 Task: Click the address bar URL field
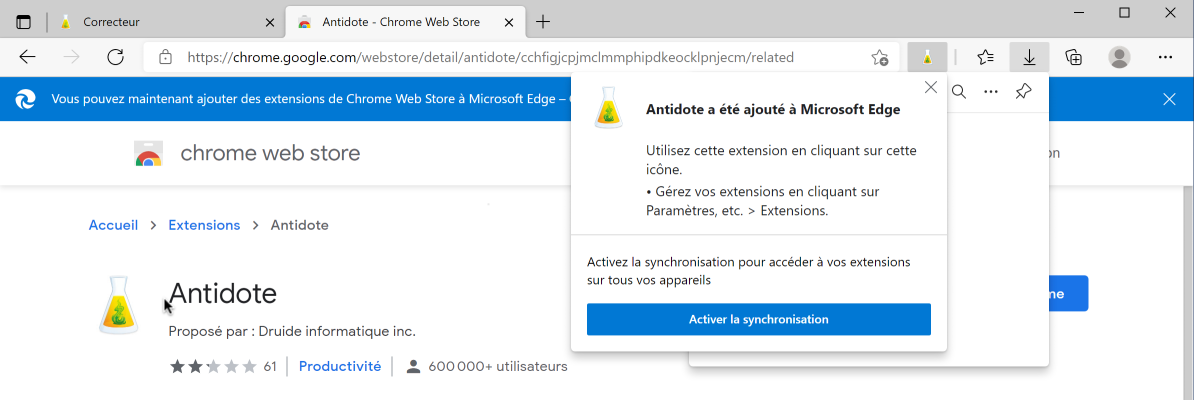(490, 57)
